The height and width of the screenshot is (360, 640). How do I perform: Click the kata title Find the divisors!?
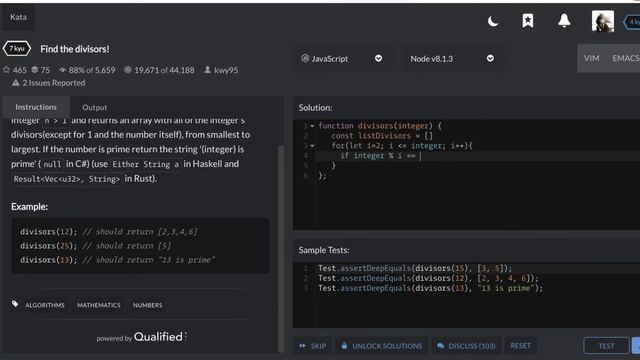click(x=75, y=49)
